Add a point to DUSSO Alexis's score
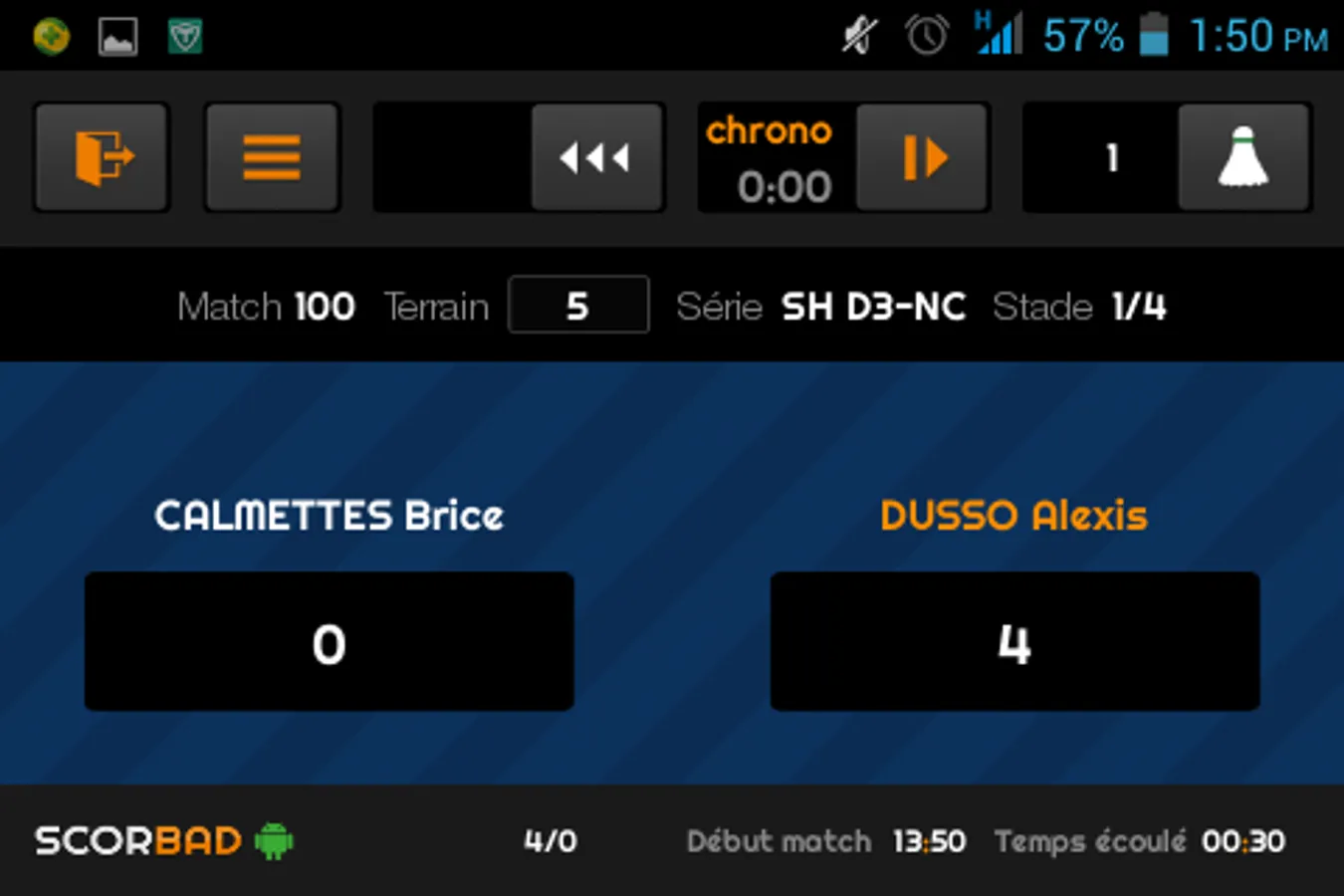Viewport: 1344px width, 896px height. [x=1014, y=642]
